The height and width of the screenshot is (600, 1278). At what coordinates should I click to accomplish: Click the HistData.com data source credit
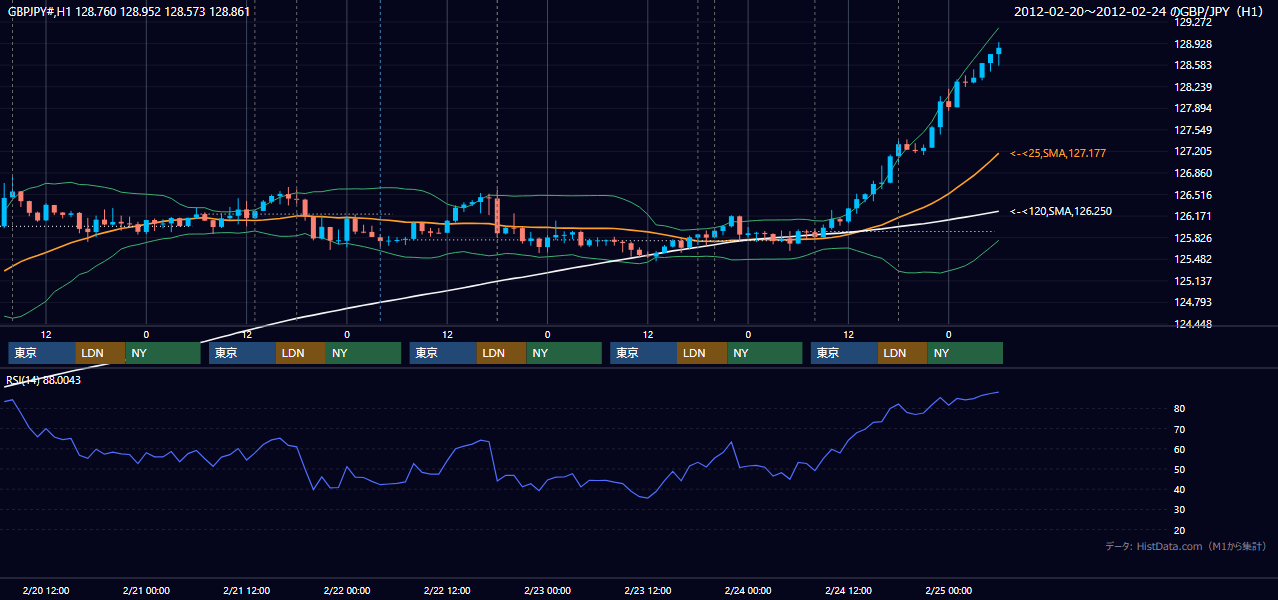[x=1185, y=546]
